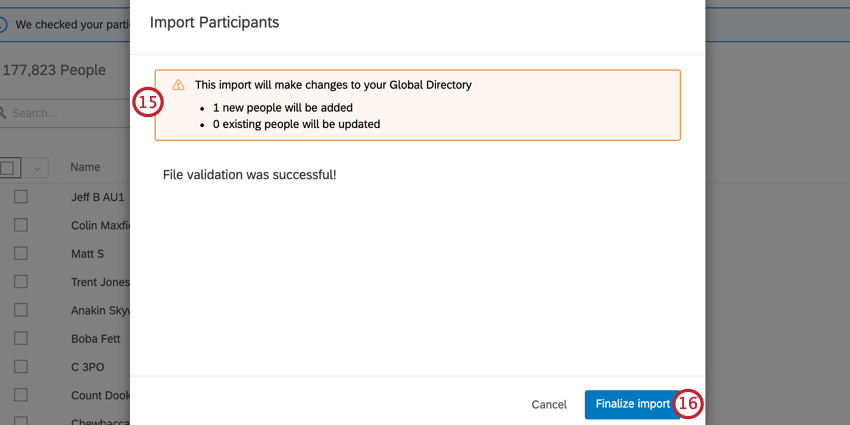850x425 pixels.
Task: Check the Count Dooku row checkbox
Action: 21,395
